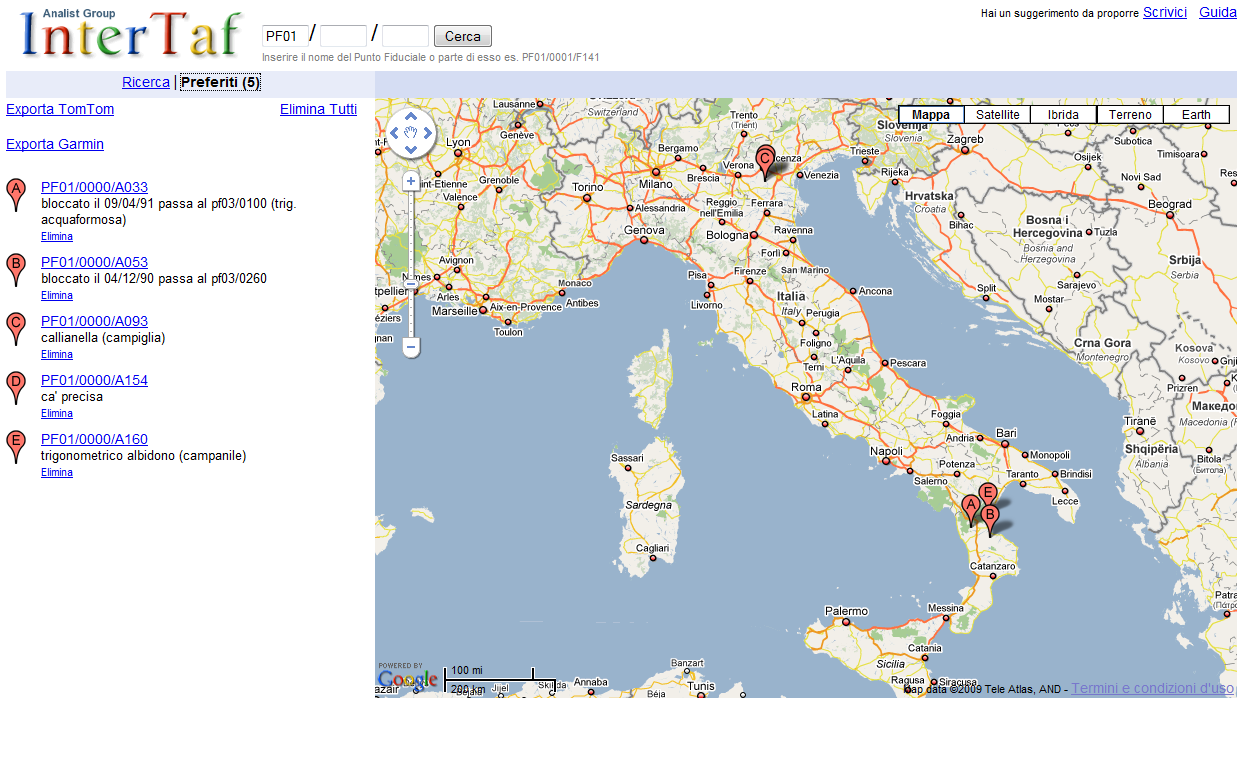
Task: Switch the map to Ibrida view
Action: pyautogui.click(x=1064, y=115)
